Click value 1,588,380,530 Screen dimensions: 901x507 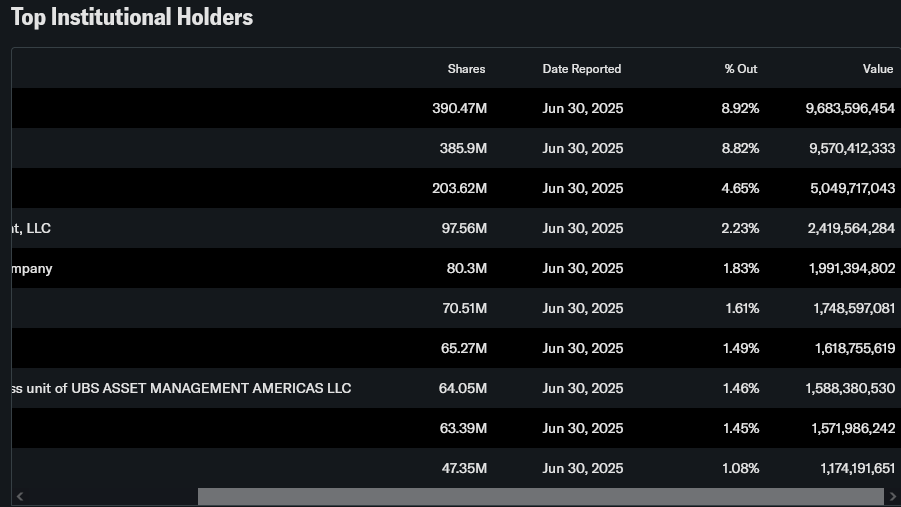(x=850, y=389)
